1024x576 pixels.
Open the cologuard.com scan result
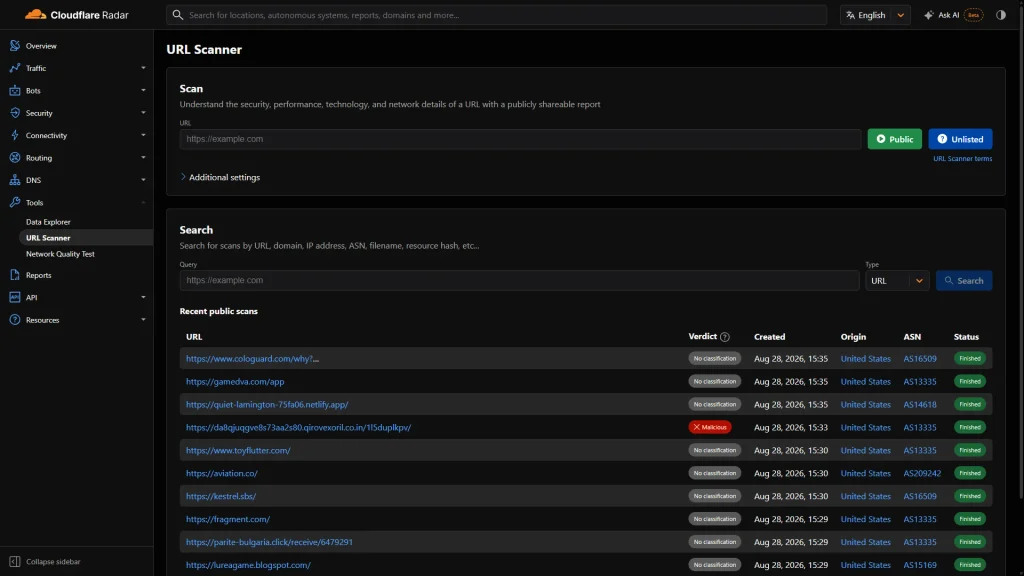point(252,359)
